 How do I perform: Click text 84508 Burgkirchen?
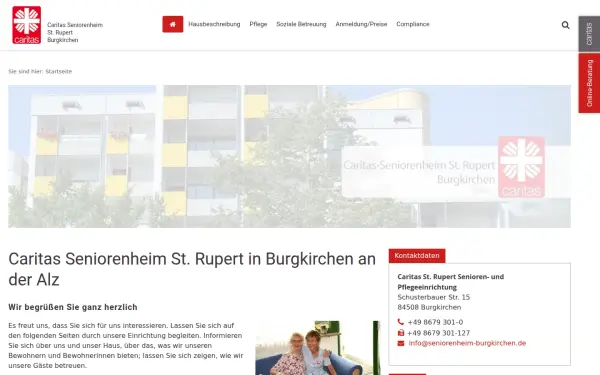click(429, 307)
